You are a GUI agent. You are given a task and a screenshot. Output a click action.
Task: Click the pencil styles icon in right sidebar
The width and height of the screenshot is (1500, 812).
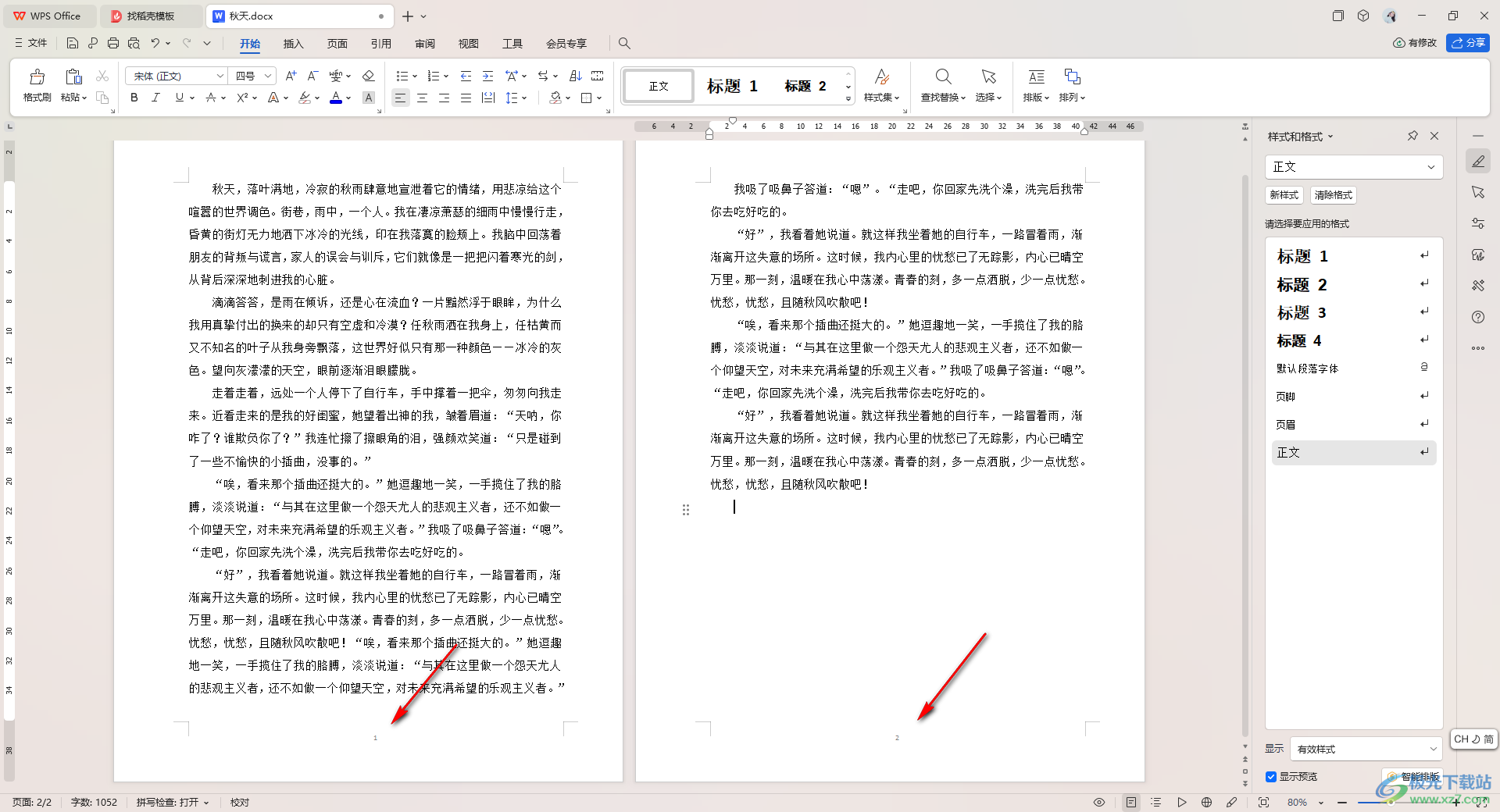tap(1478, 162)
